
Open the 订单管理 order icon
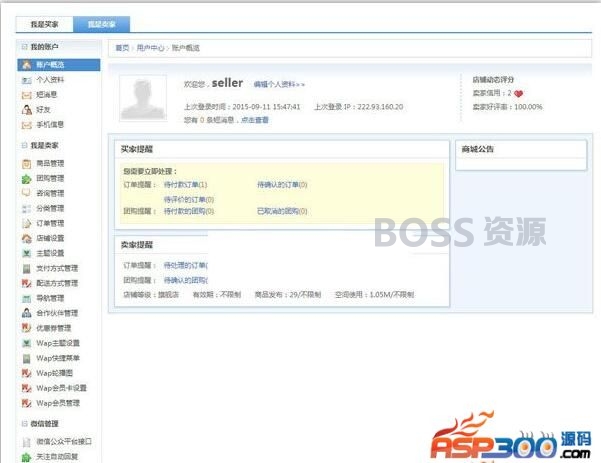[x=26, y=223]
